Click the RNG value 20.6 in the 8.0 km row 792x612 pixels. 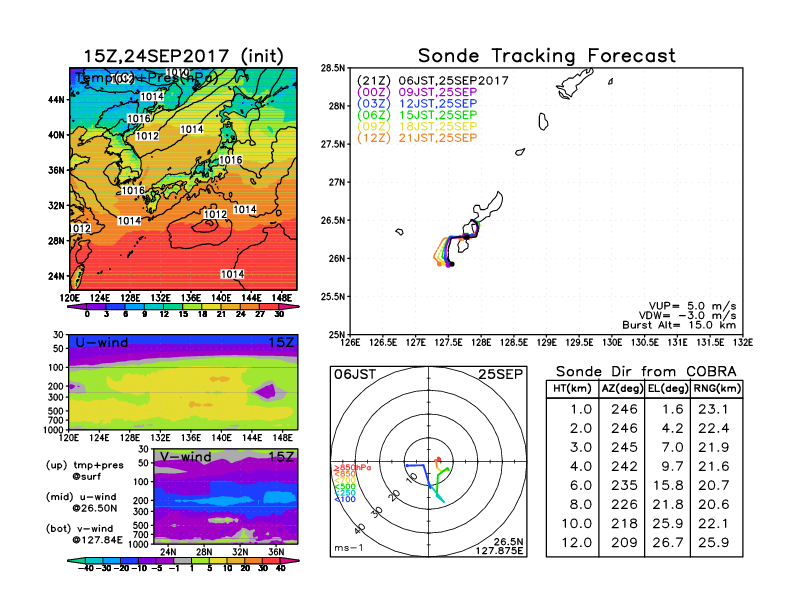point(713,504)
